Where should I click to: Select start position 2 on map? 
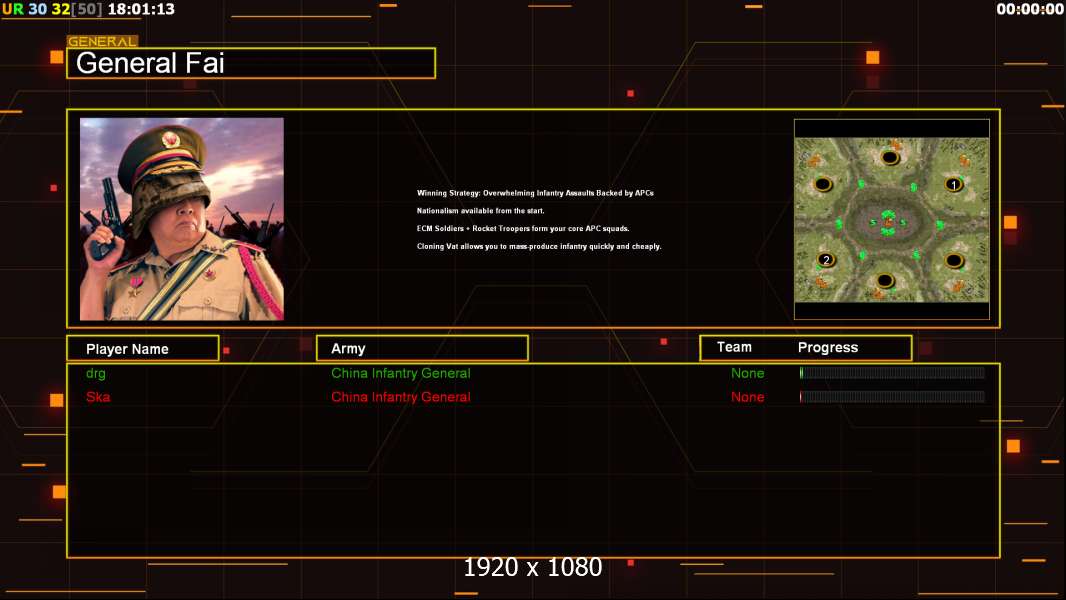pyautogui.click(x=826, y=260)
